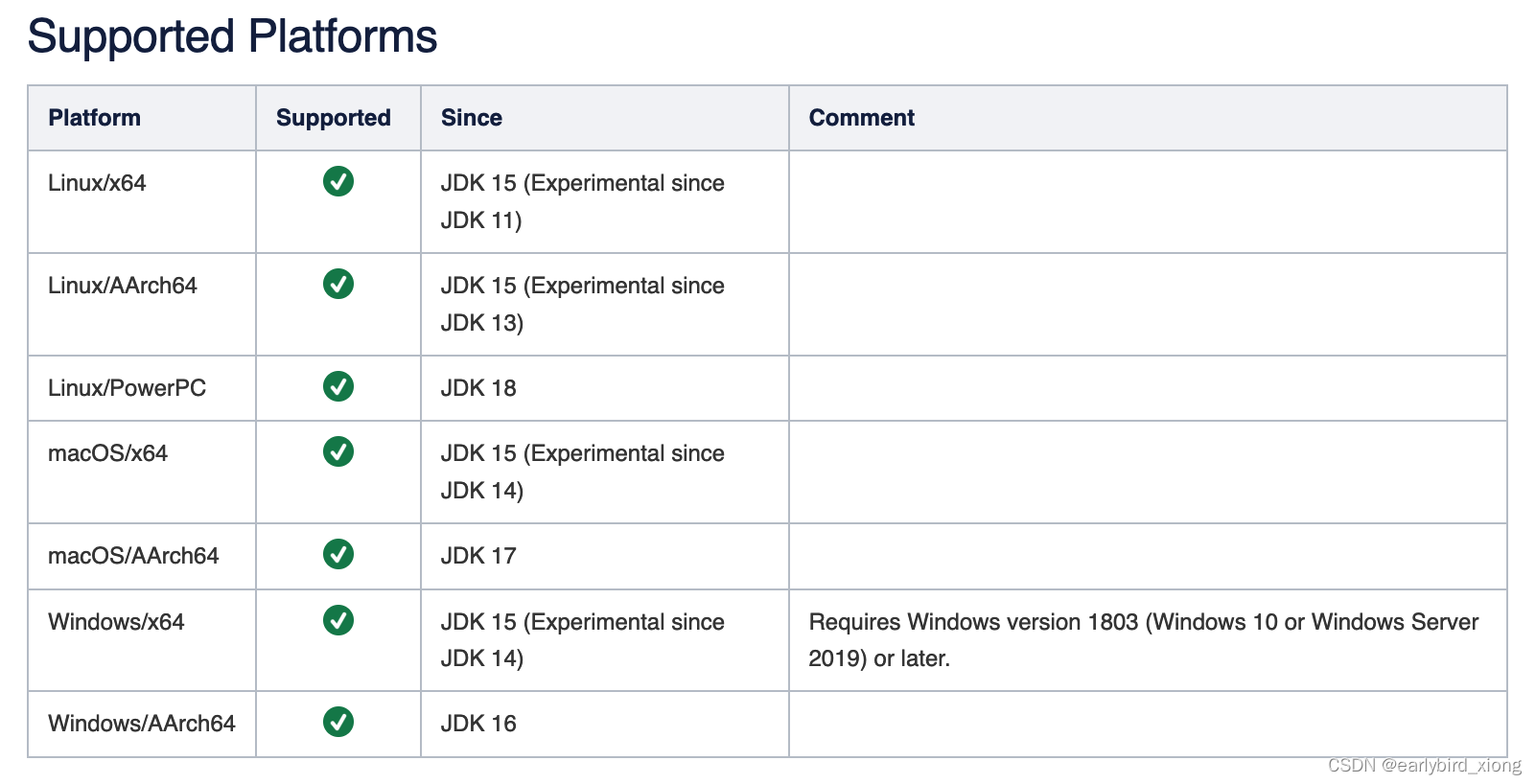
Task: Click the green checkmark in macOS/x64 row
Action: [x=338, y=451]
